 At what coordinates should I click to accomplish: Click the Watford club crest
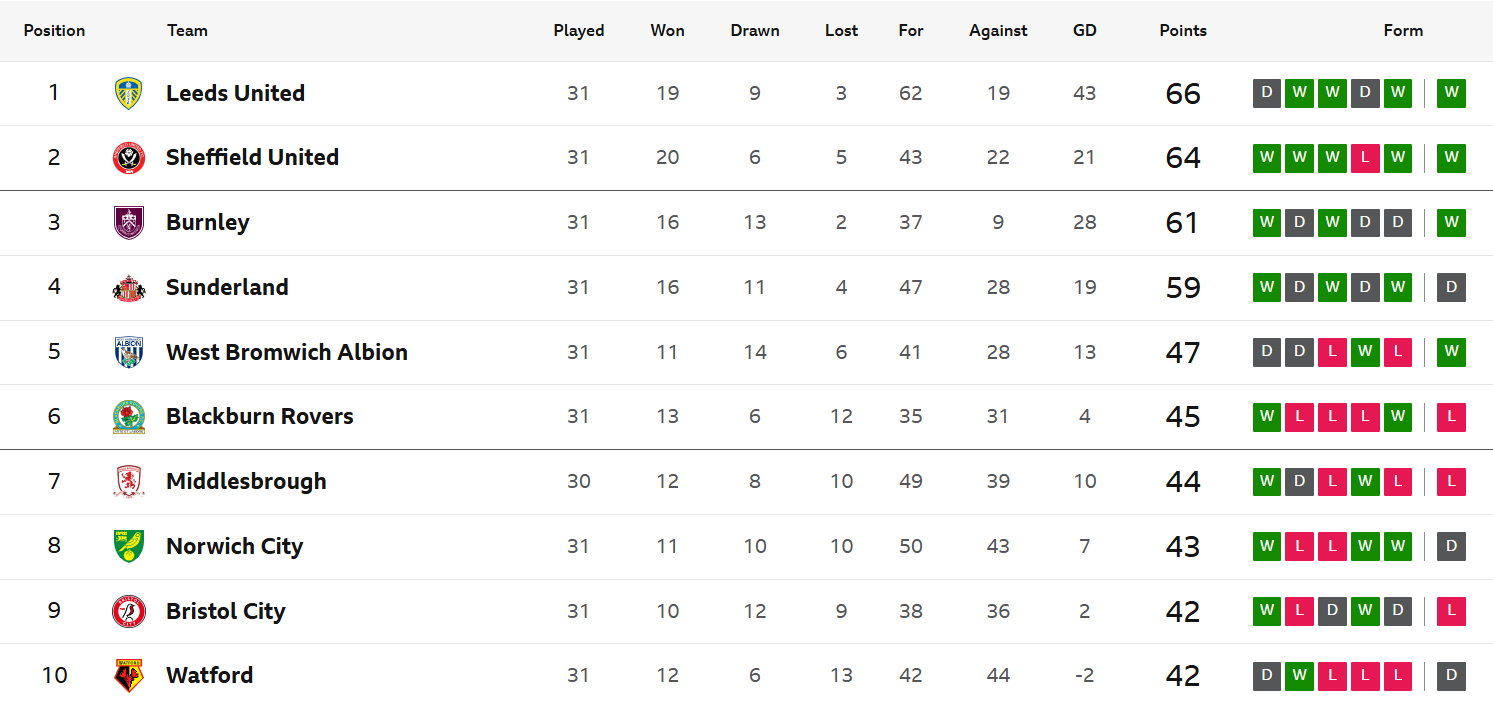[128, 675]
